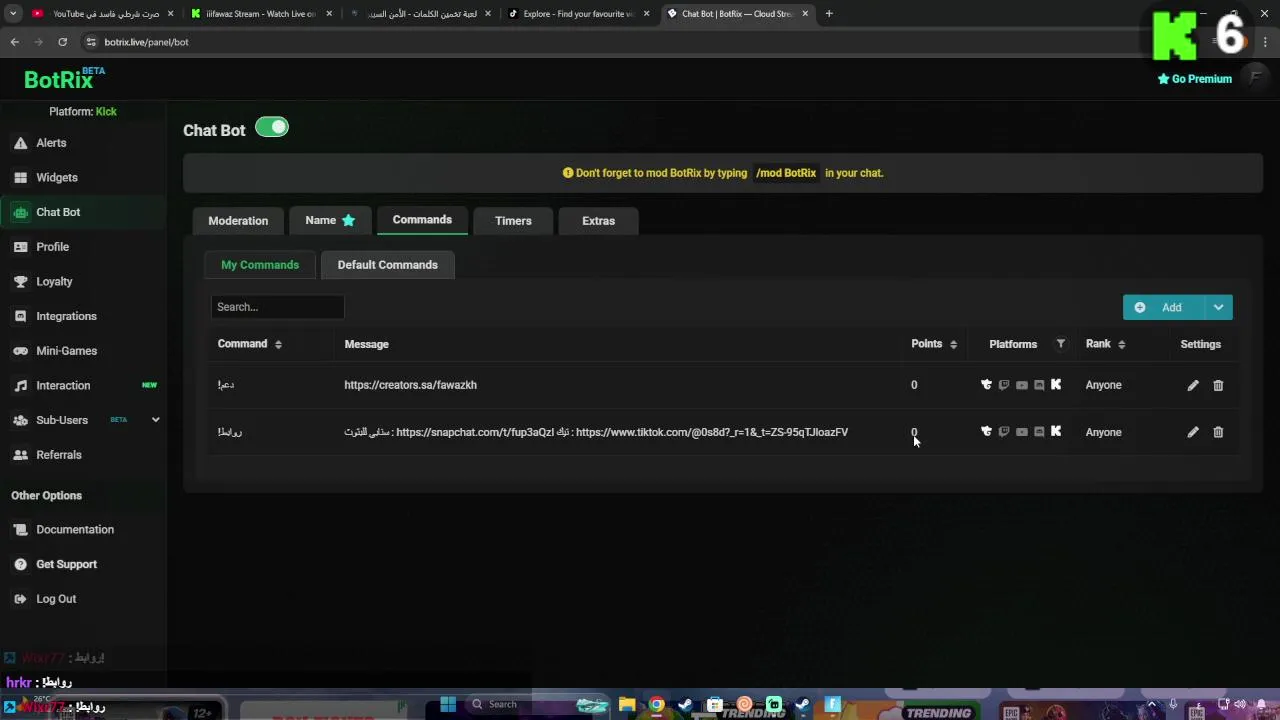
Task: Click the commands Search field
Action: point(277,307)
